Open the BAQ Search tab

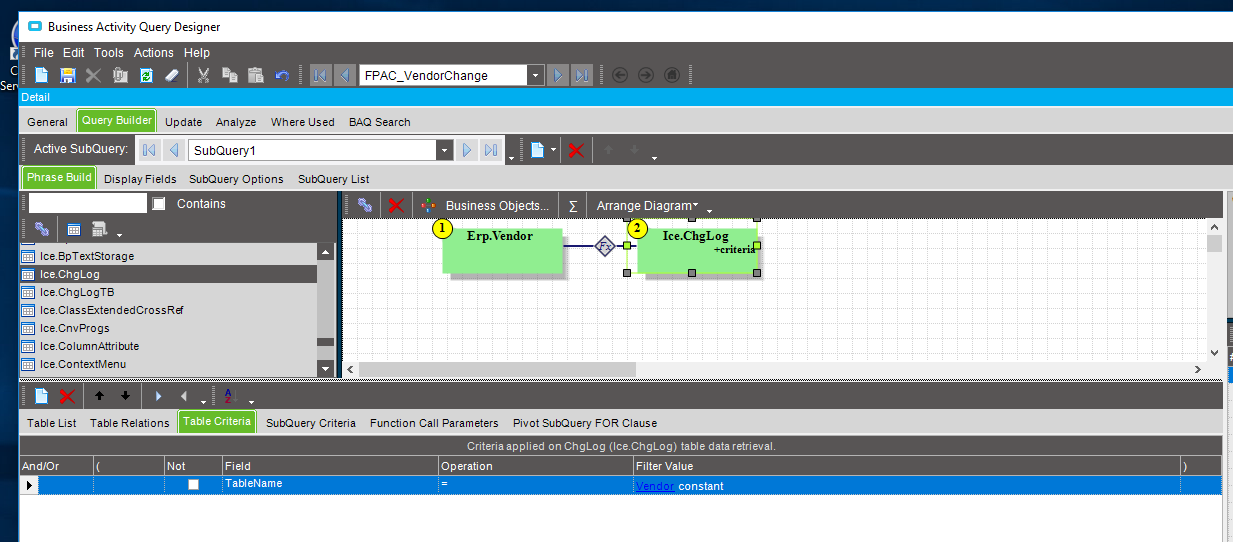(x=379, y=122)
